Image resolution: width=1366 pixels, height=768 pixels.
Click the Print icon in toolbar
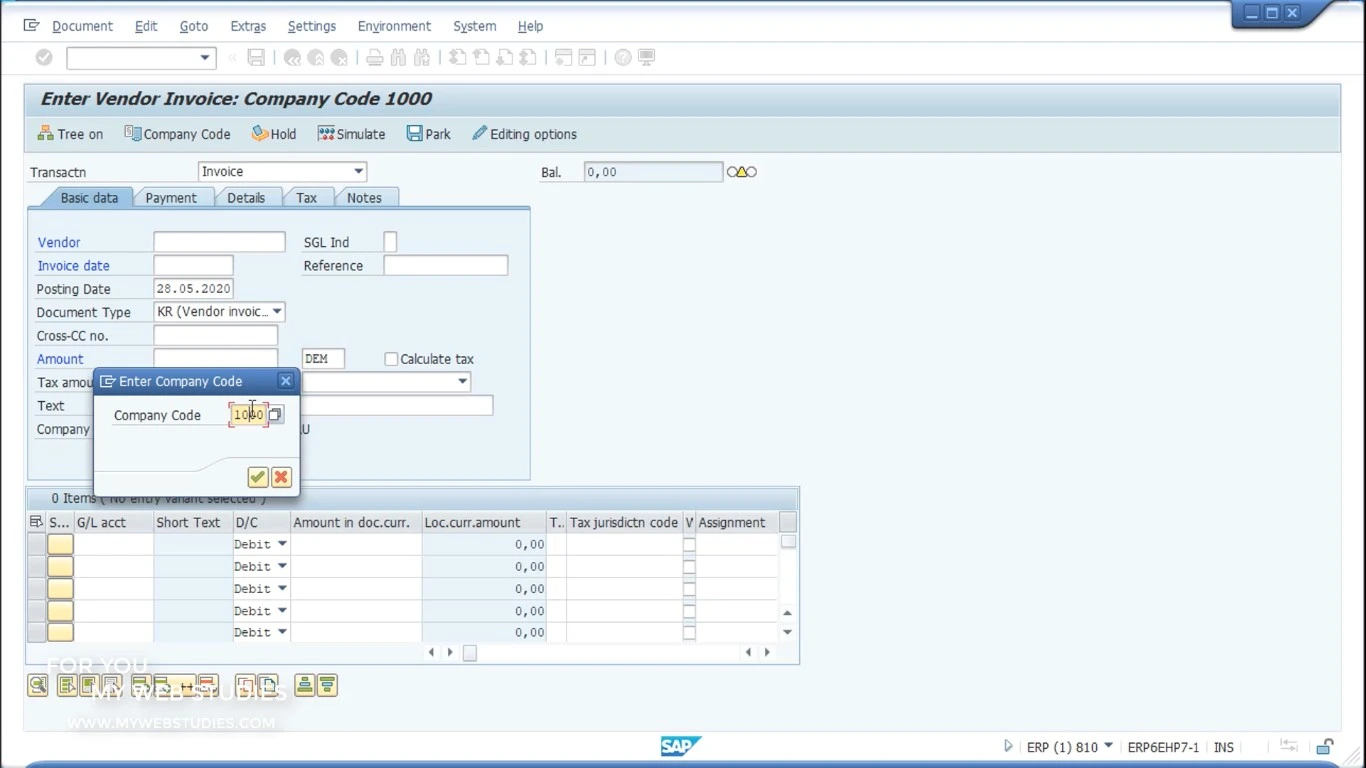pyautogui.click(x=375, y=58)
